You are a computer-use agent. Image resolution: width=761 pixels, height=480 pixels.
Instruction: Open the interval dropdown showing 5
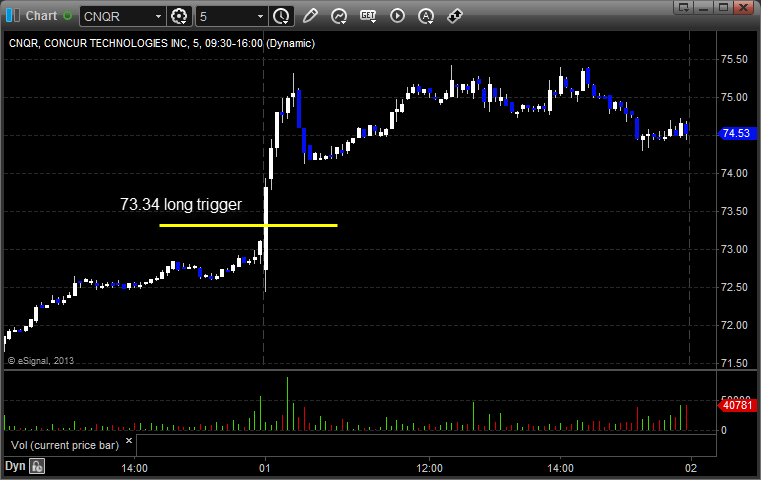(x=260, y=17)
